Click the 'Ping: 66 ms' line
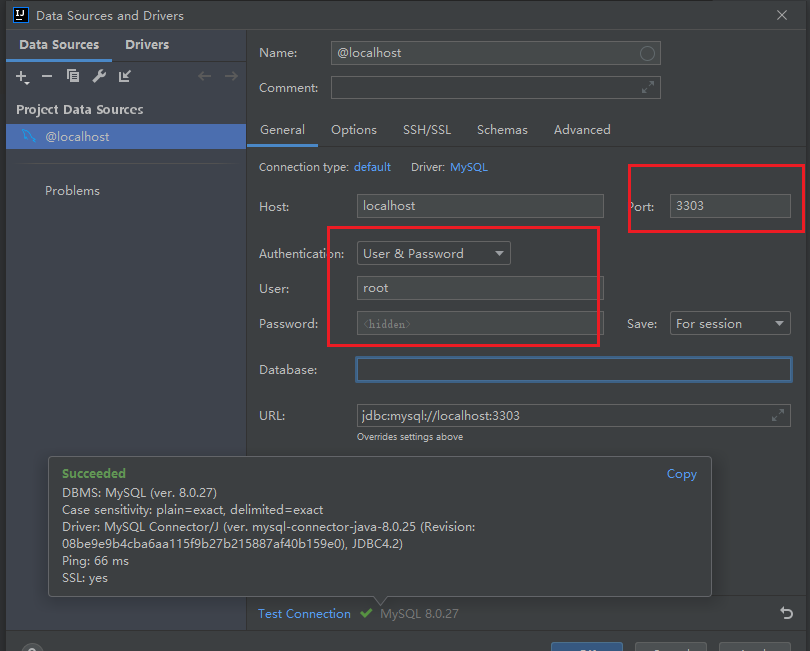Viewport: 810px width, 651px height. pyautogui.click(x=96, y=561)
